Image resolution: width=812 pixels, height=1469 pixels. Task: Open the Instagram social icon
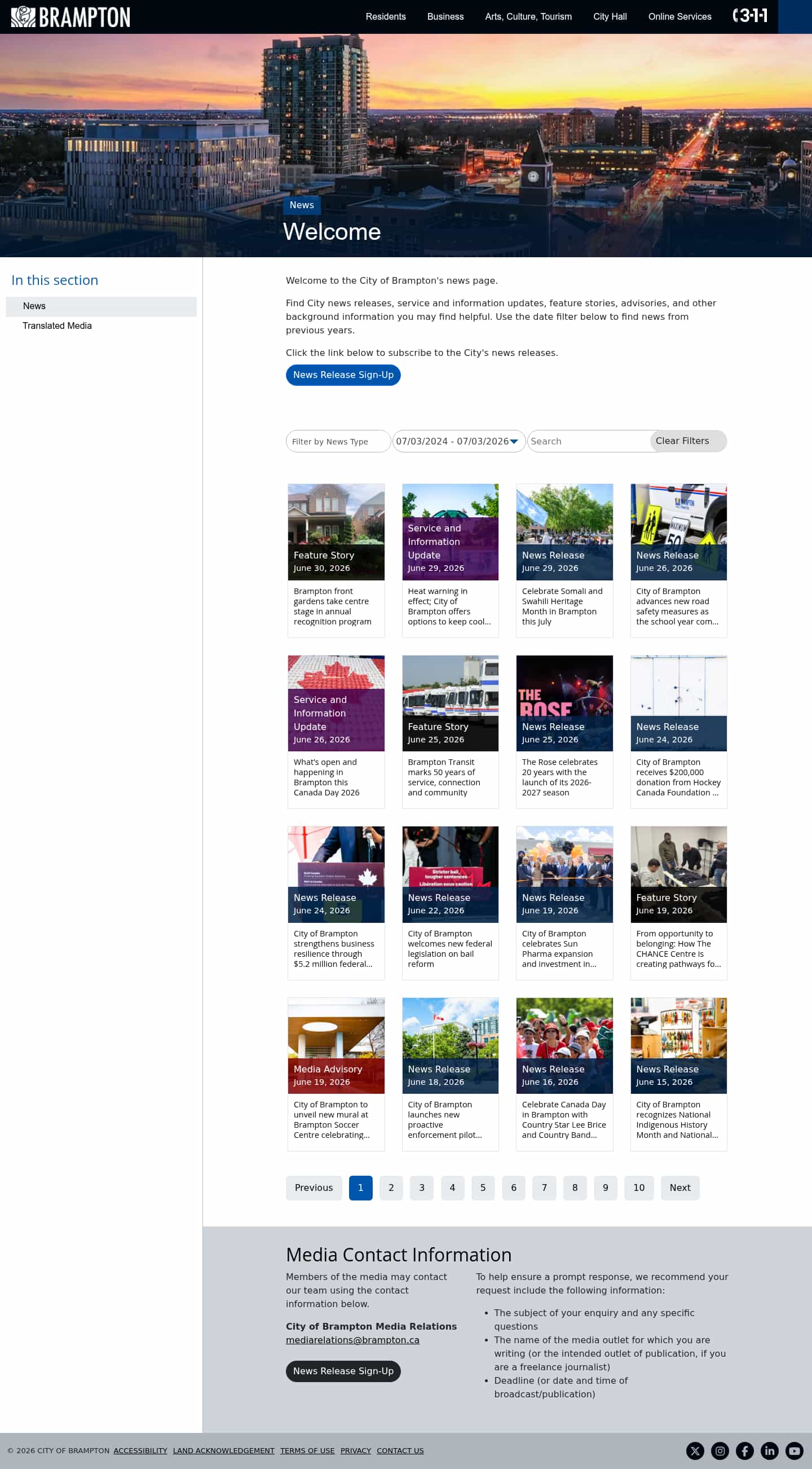click(x=720, y=1450)
